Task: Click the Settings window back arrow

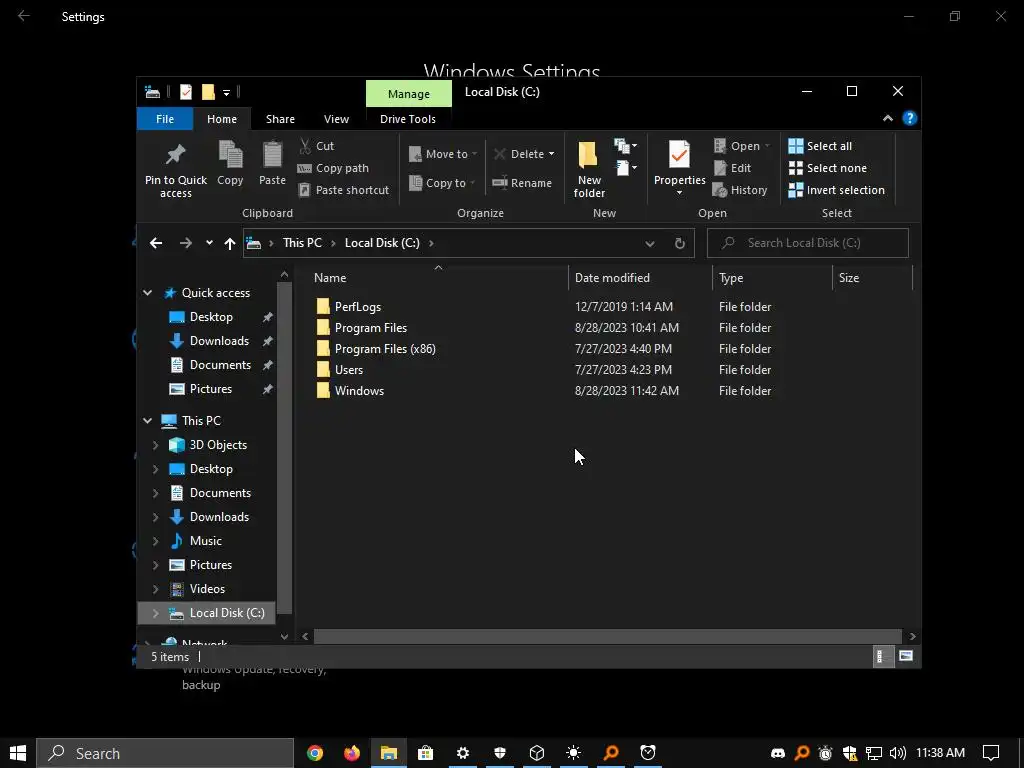Action: [x=24, y=16]
